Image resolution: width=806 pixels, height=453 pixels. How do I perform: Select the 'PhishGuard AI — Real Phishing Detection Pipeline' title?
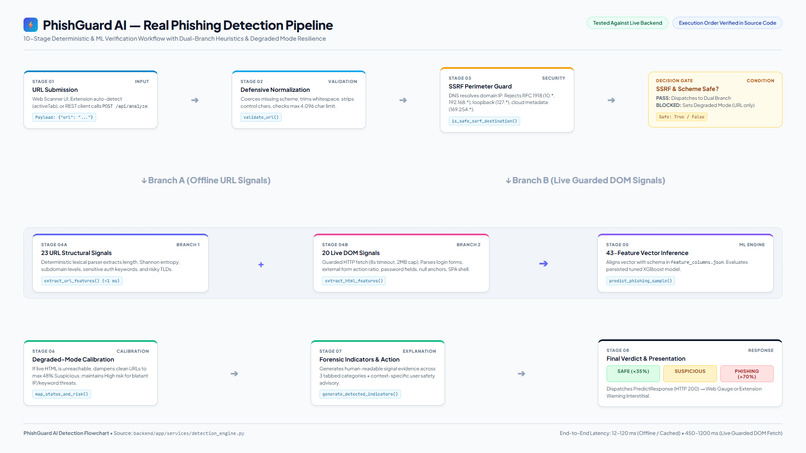(188, 25)
